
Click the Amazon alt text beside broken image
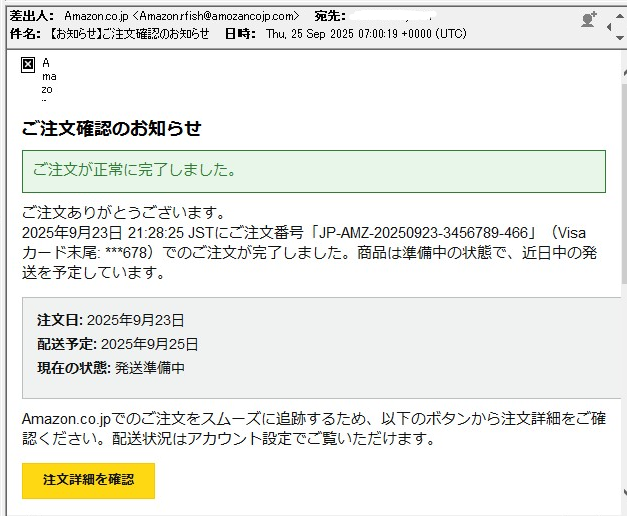pyautogui.click(x=47, y=76)
